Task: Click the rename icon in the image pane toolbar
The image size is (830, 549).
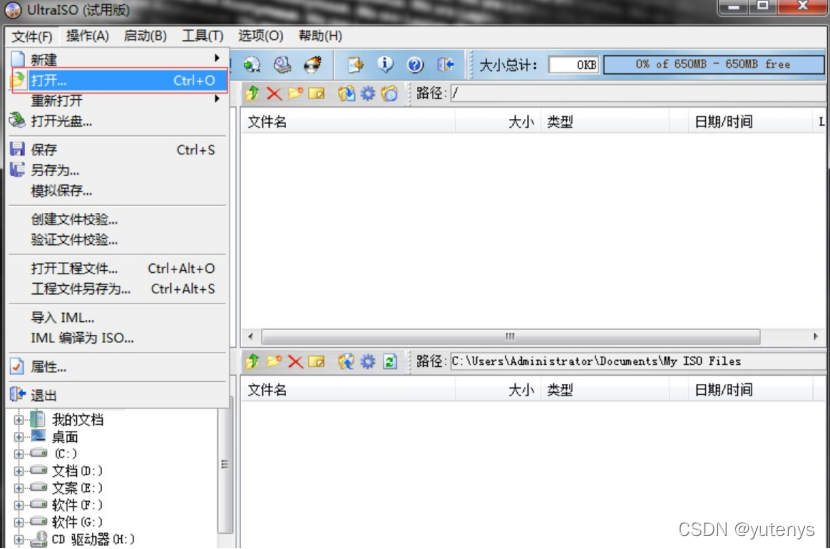Action: 317,94
